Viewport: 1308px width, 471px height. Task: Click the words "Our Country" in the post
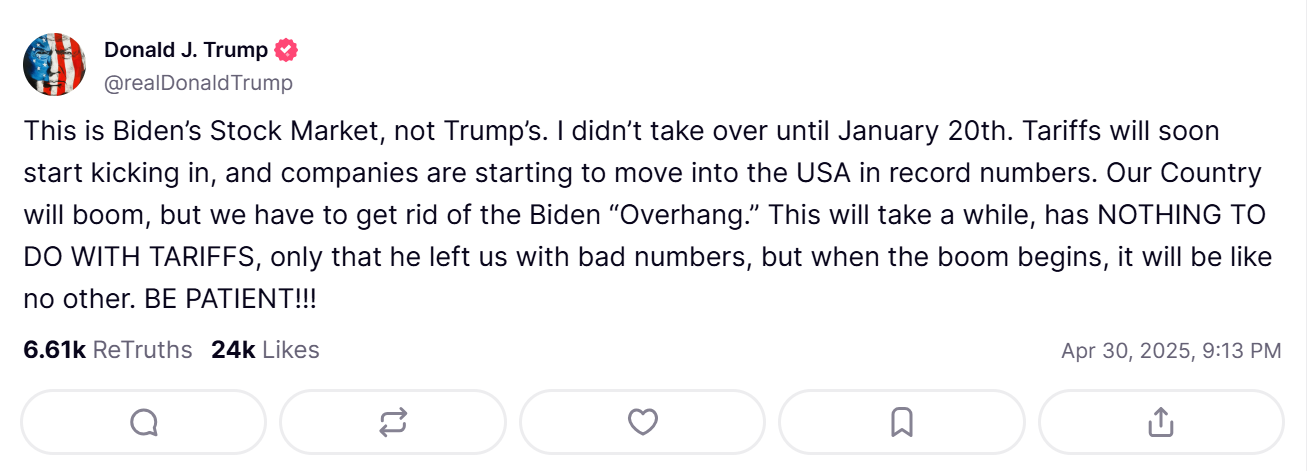(1184, 173)
